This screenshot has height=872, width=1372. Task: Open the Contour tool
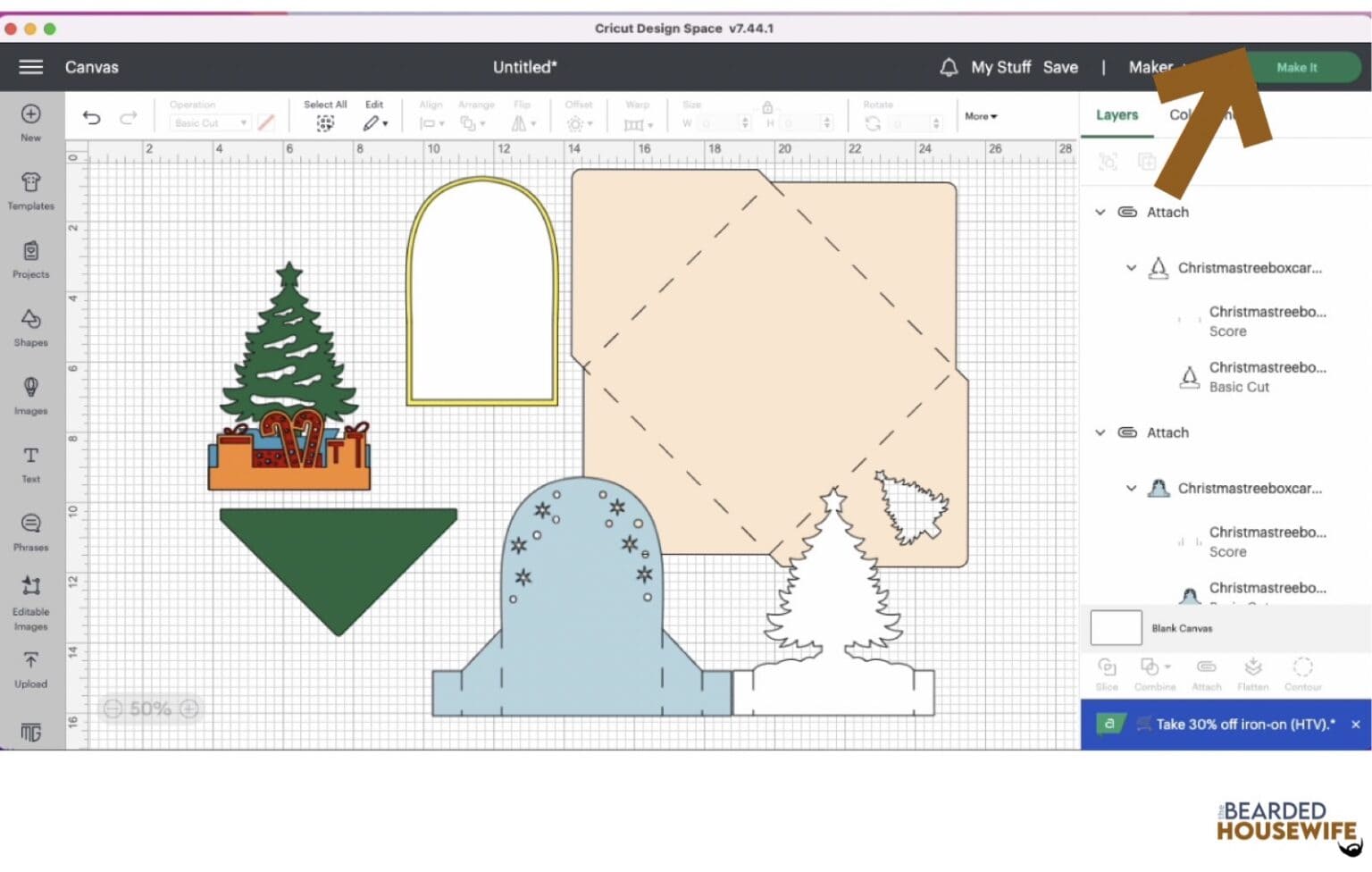click(1301, 672)
